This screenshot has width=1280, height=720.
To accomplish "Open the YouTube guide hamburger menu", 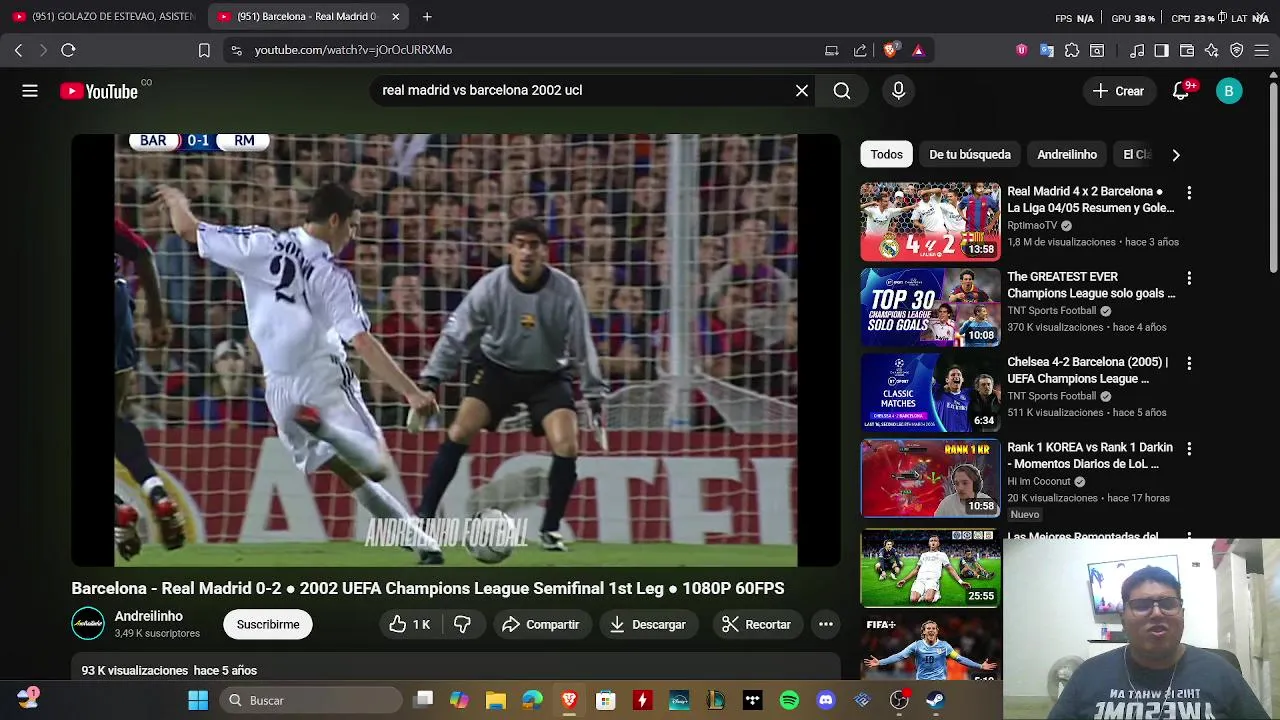I will (30, 91).
